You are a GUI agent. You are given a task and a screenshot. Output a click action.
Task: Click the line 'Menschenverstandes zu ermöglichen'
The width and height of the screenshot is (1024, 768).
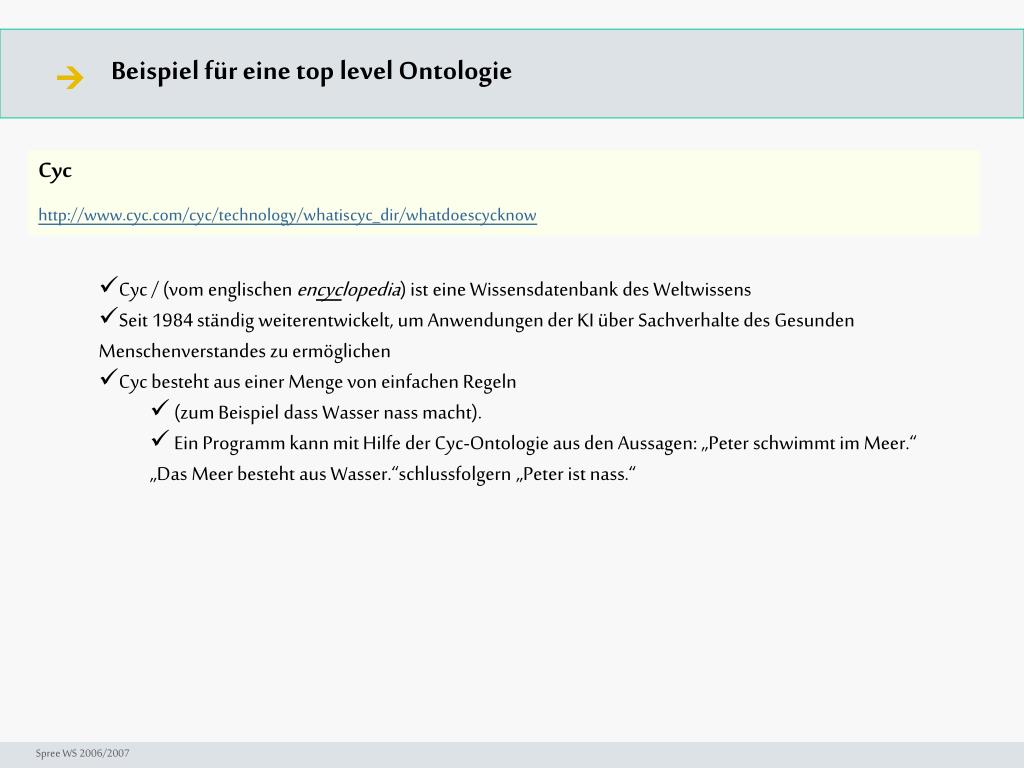(x=244, y=351)
